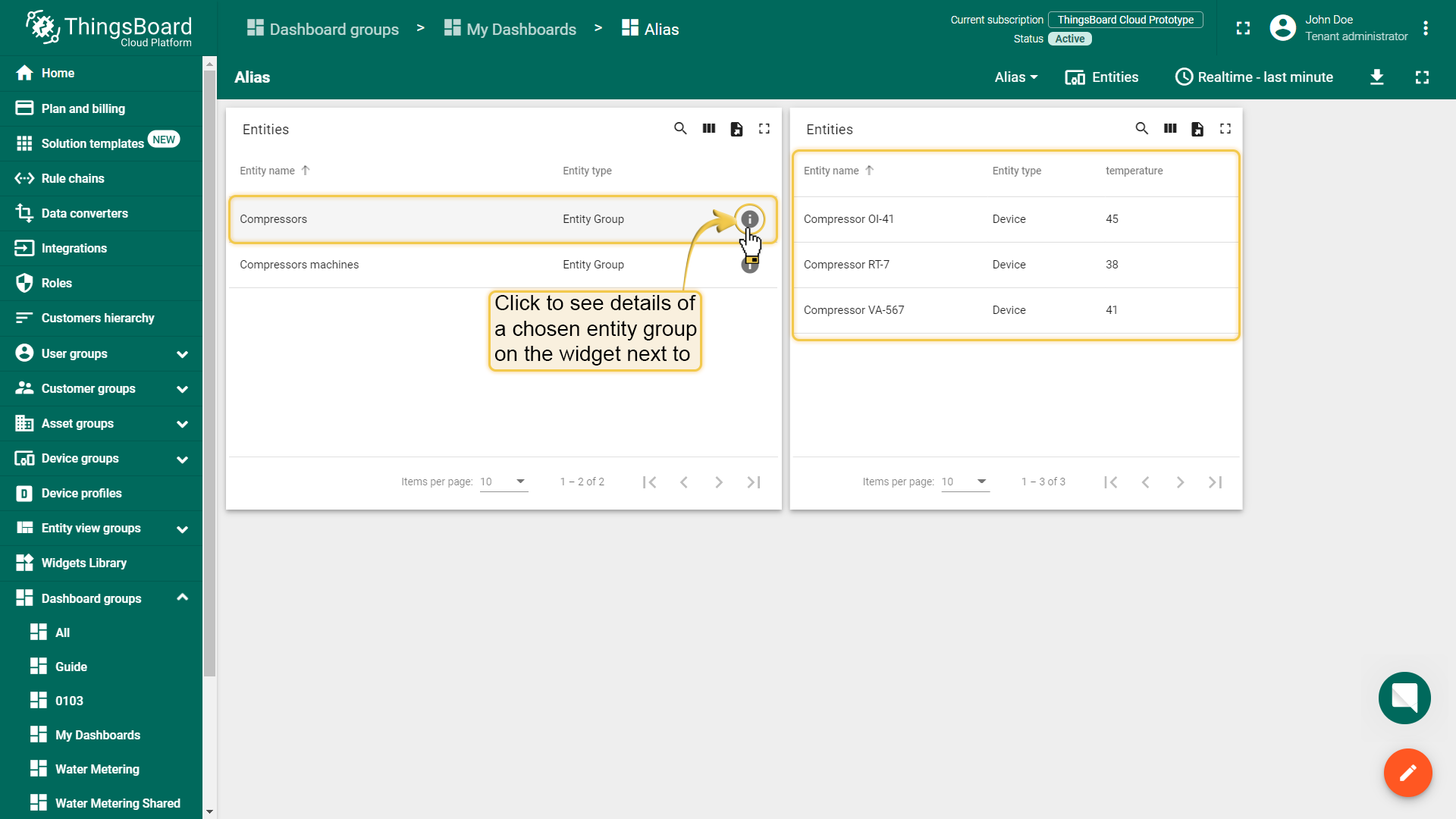Open Data converters page
This screenshot has height=819, width=1456.
click(101, 213)
